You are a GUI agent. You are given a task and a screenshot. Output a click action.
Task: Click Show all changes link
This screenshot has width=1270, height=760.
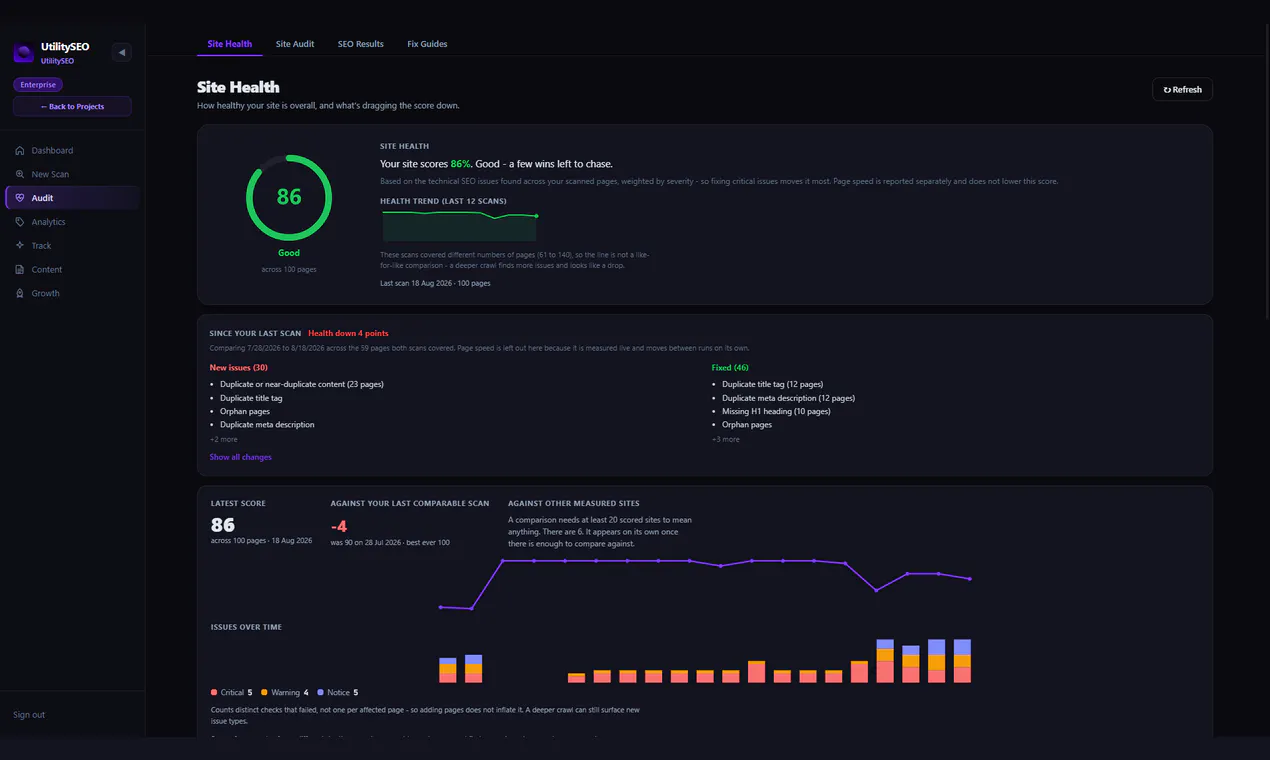[240, 457]
